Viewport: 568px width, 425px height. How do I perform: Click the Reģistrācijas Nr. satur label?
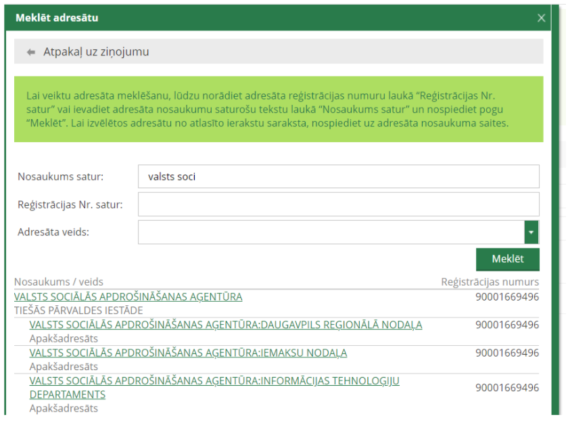pos(70,205)
